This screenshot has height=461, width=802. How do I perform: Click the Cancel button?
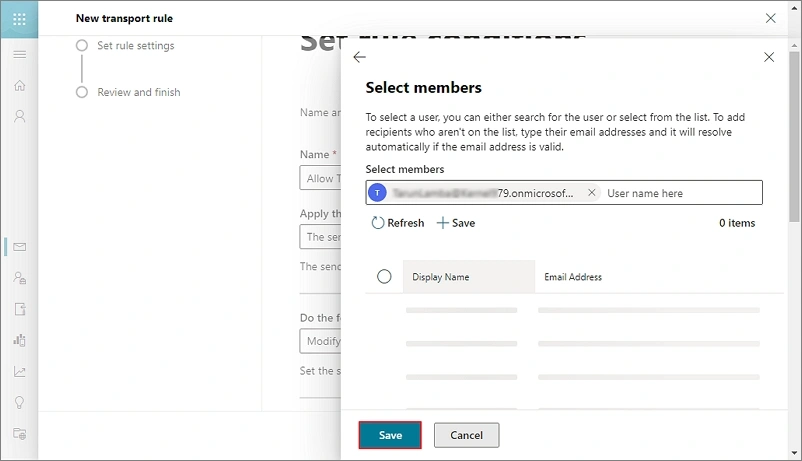click(x=466, y=435)
